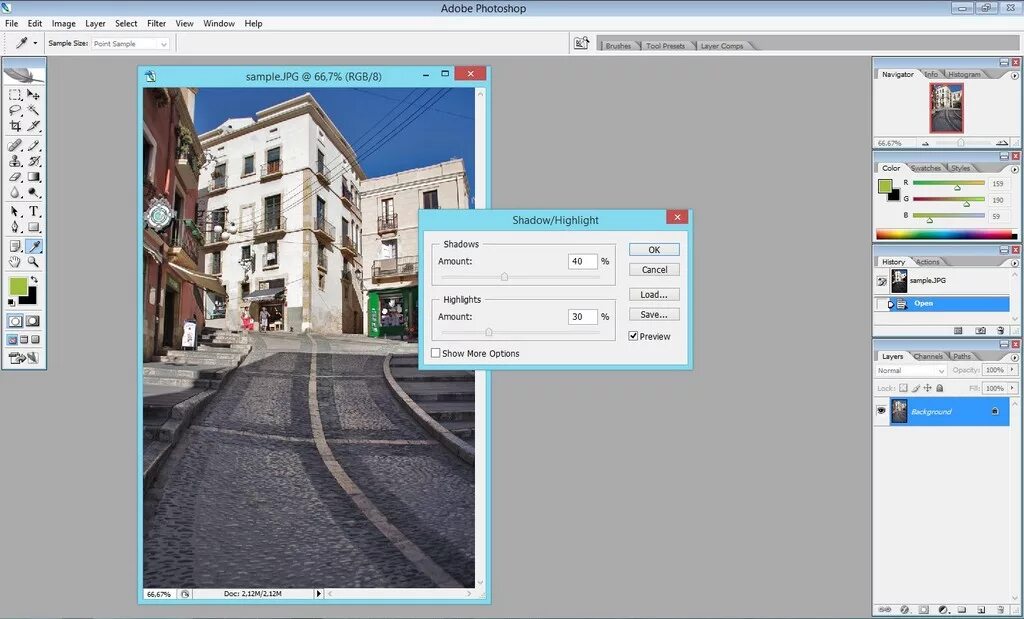The width and height of the screenshot is (1024, 619).
Task: Swap foreground and background colors
Action: pos(34,279)
